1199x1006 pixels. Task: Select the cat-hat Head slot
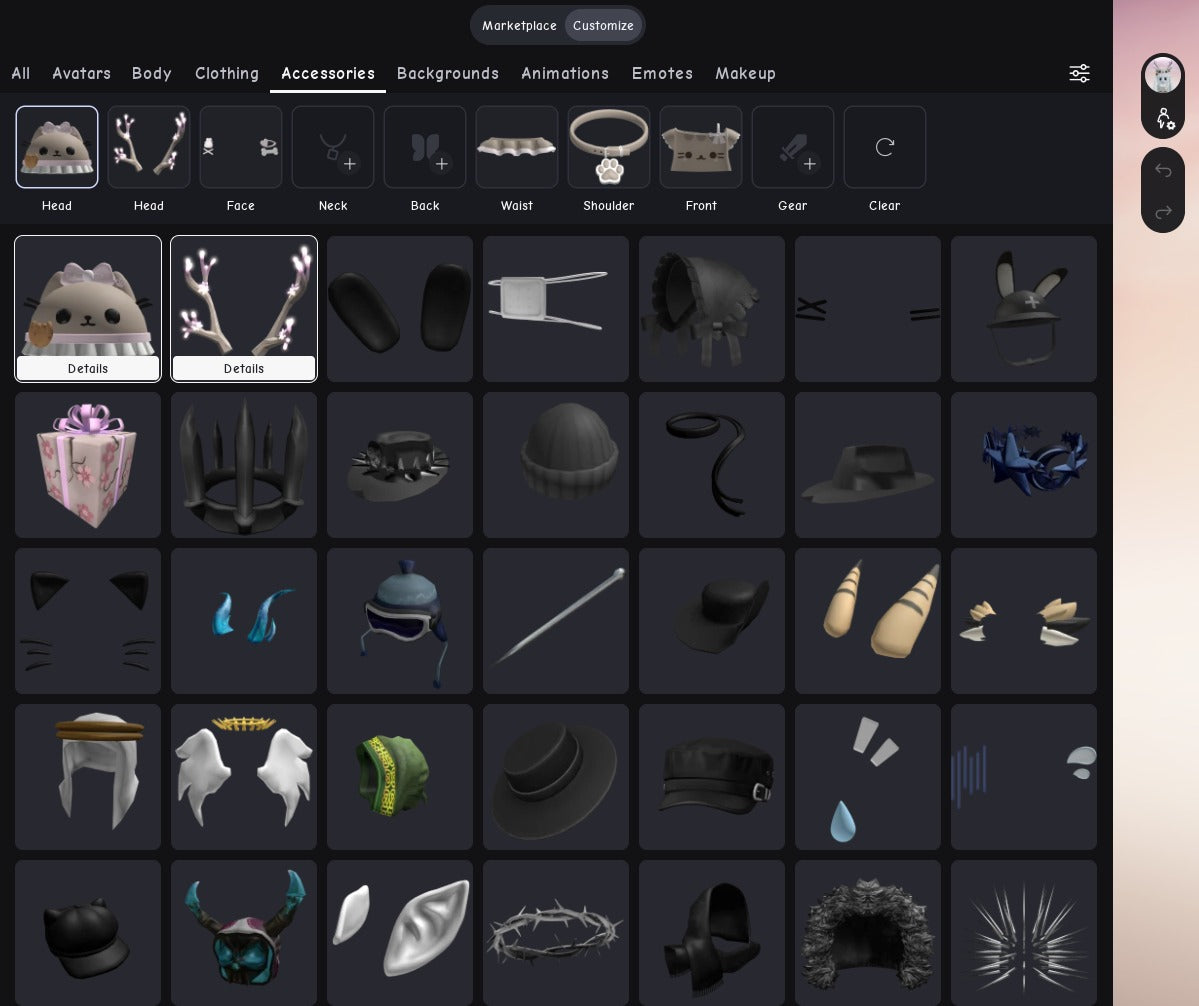click(x=57, y=147)
